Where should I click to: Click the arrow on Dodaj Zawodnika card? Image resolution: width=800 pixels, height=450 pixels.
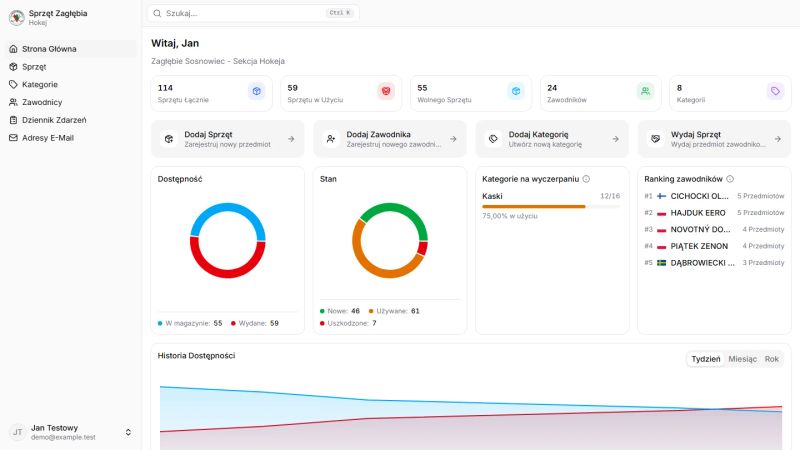453,139
